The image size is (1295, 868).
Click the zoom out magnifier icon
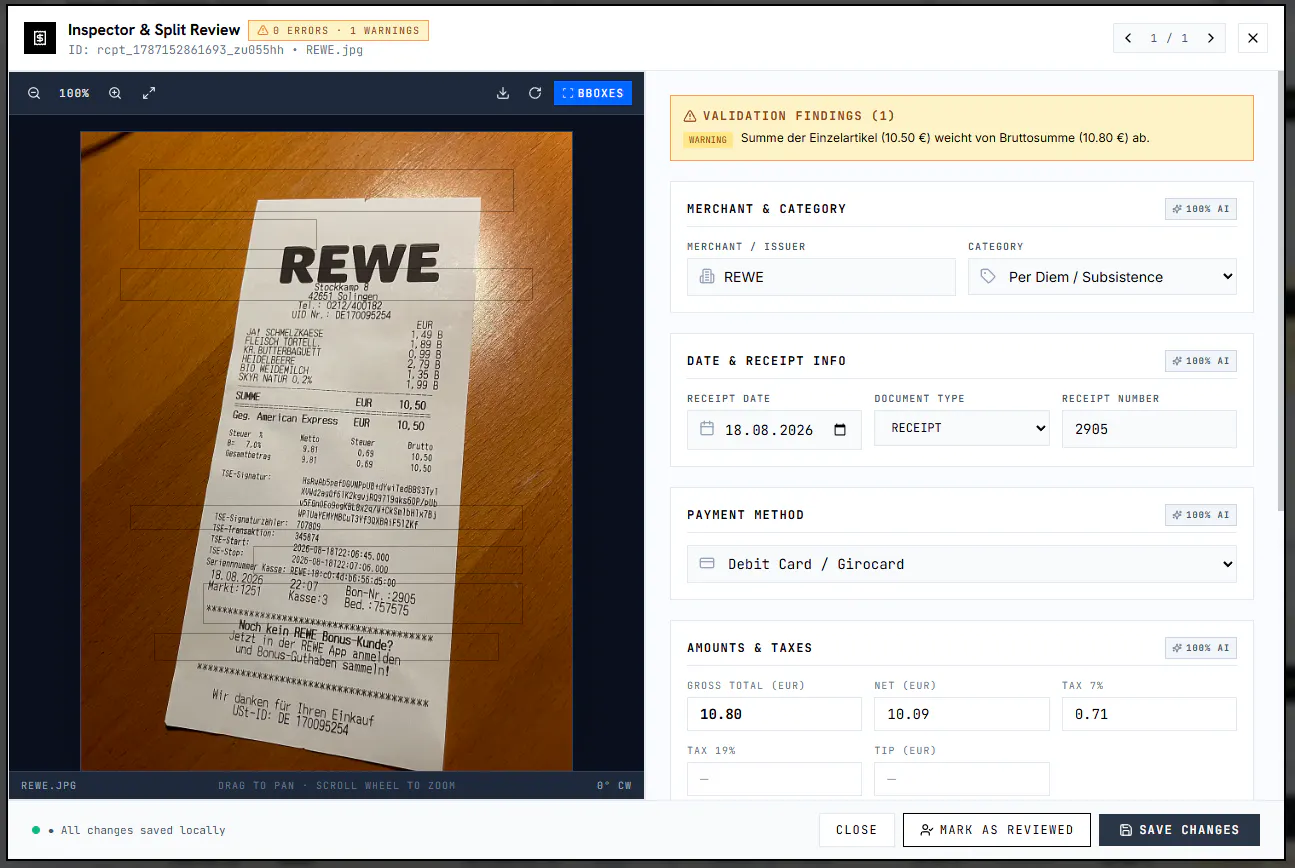(x=34, y=93)
